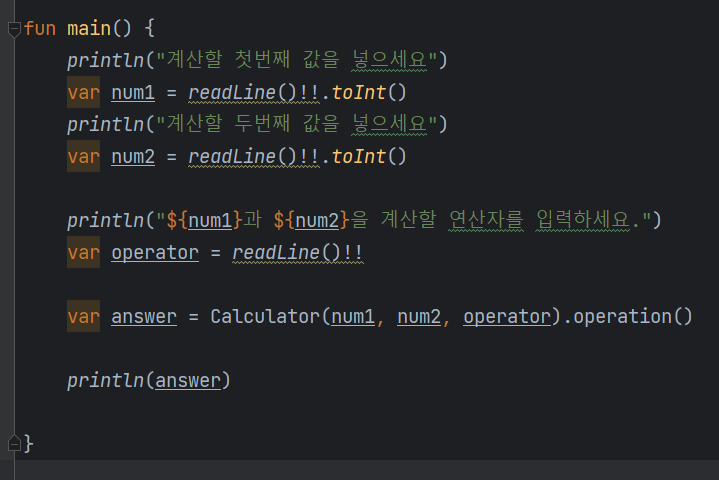Click the 'var' keyword before answer
The image size is (719, 480).
(83, 316)
